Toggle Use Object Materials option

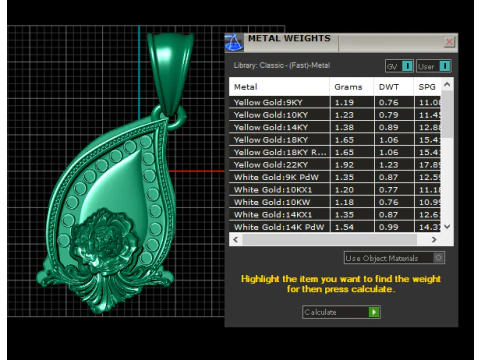tap(394, 258)
